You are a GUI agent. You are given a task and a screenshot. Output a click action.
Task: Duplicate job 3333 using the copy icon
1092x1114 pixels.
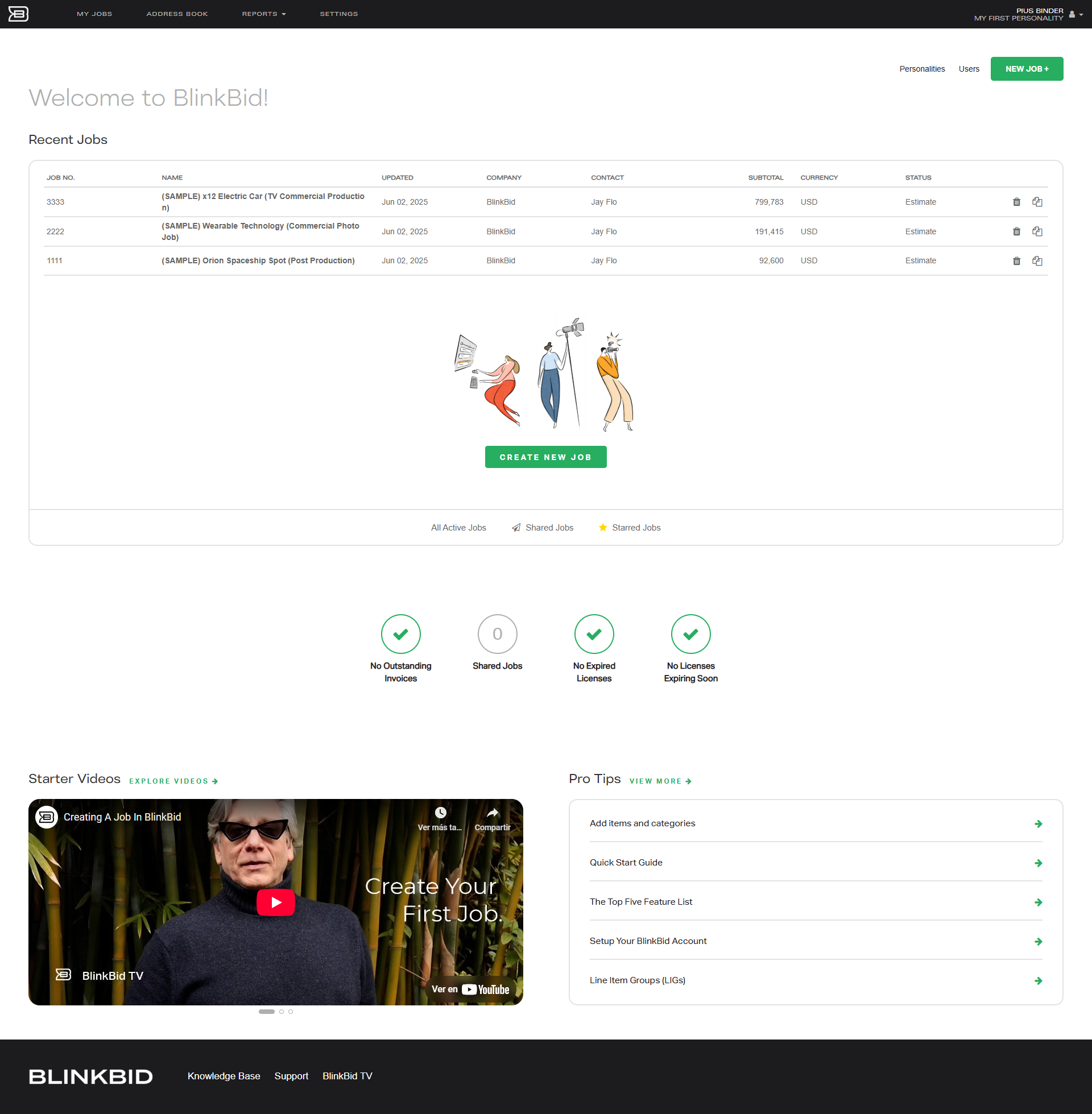coord(1037,202)
